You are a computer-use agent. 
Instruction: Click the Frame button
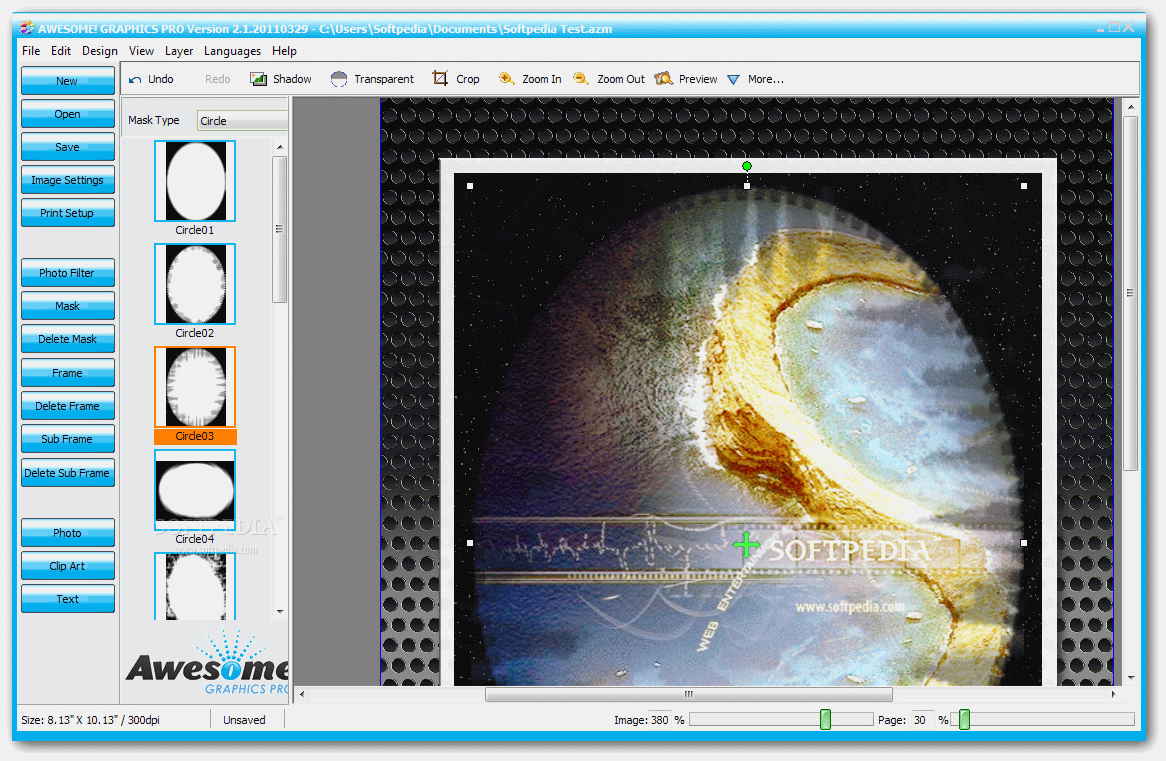pyautogui.click(x=68, y=373)
